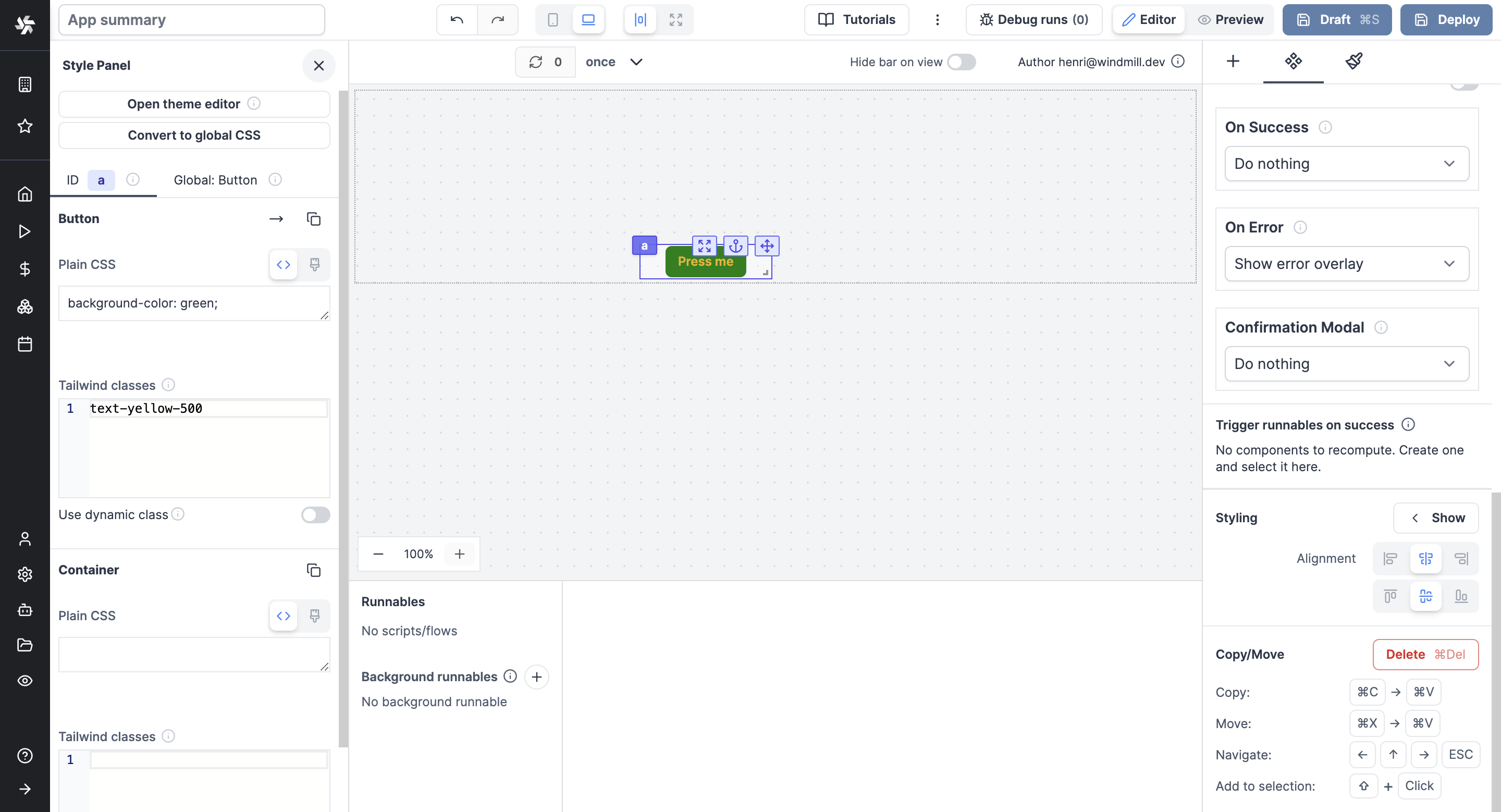
Task: Click the redo arrow icon
Action: pyautogui.click(x=498, y=20)
